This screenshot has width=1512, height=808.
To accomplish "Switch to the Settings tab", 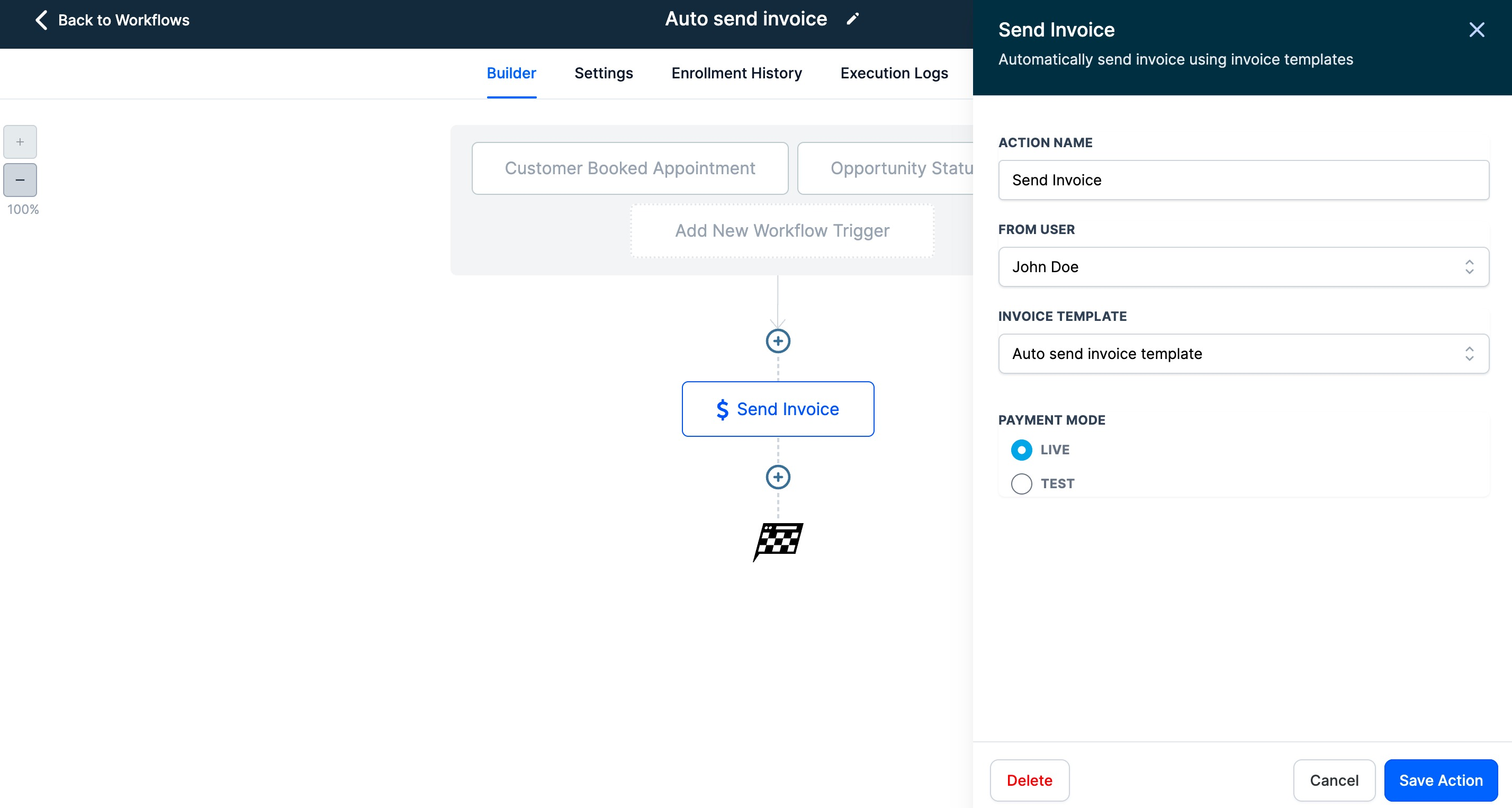I will pos(604,74).
